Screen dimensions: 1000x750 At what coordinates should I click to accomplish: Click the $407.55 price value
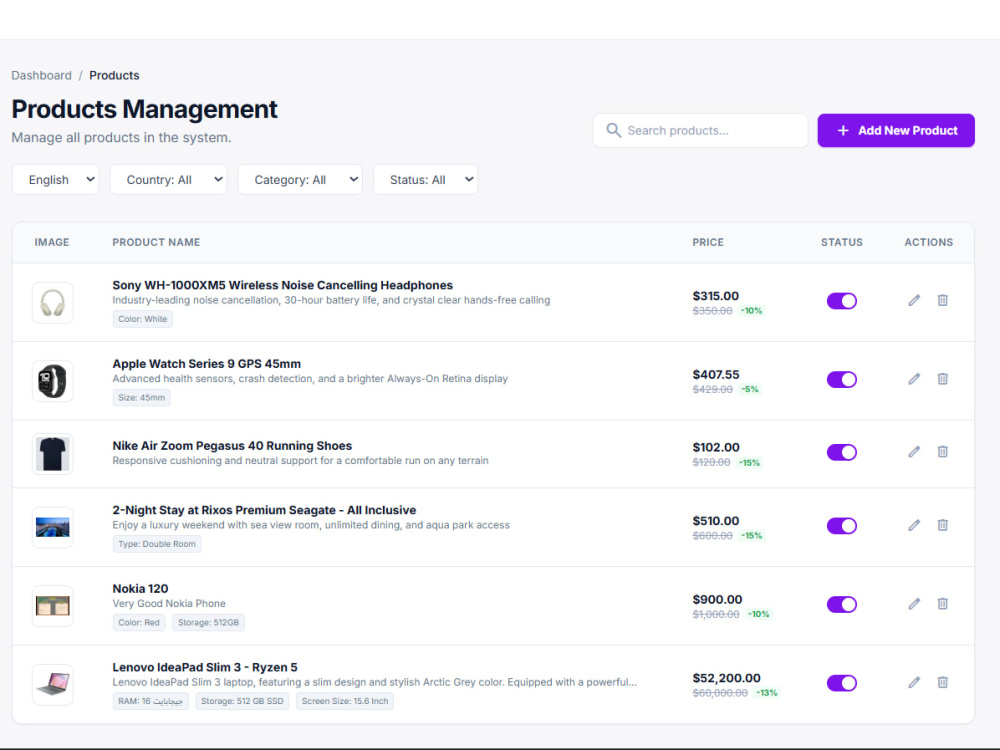(x=716, y=374)
